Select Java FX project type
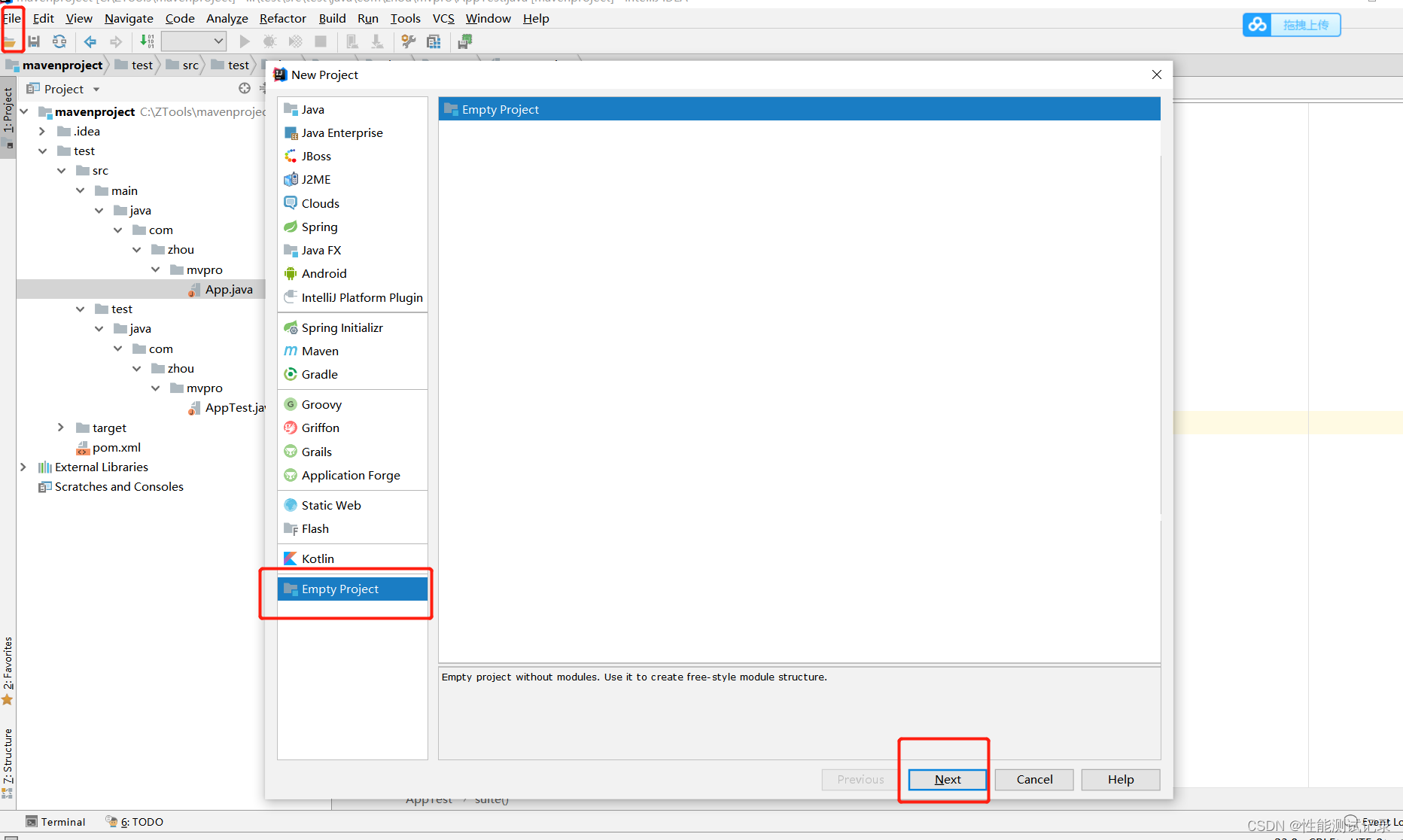Viewport: 1403px width, 840px height. click(x=352, y=251)
